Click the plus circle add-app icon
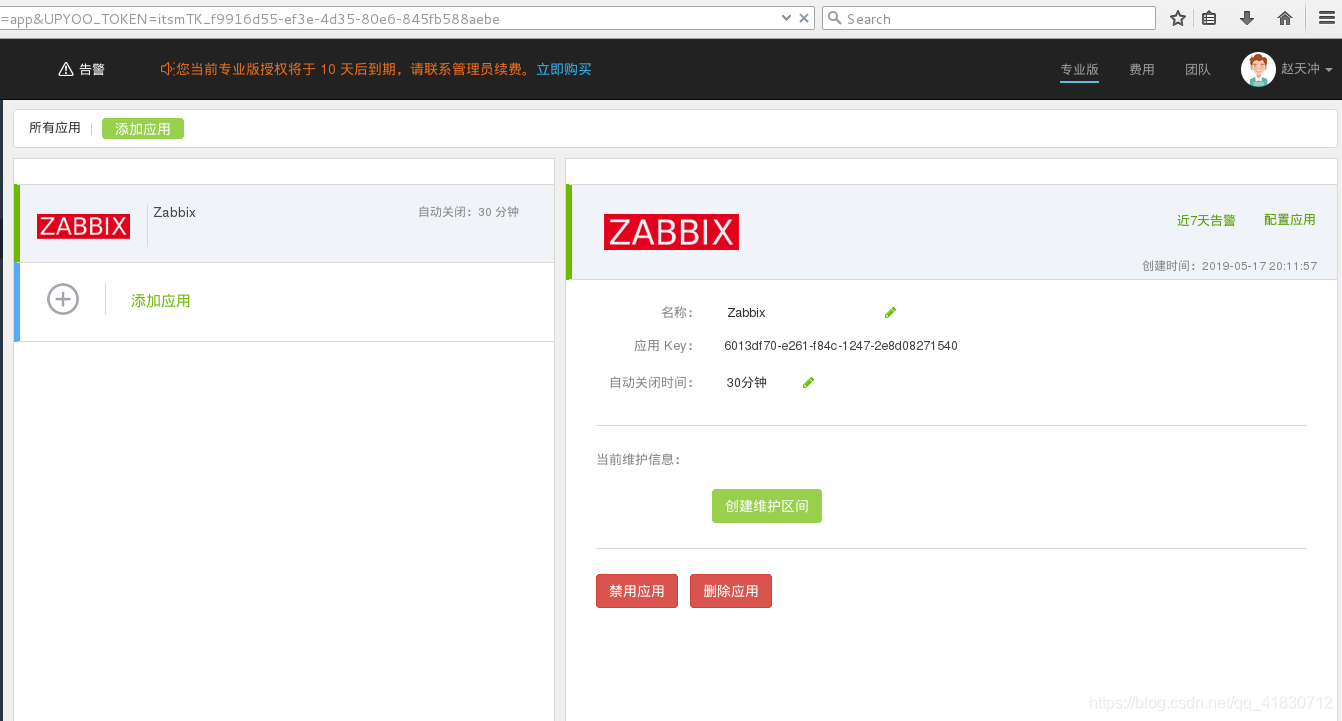The width and height of the screenshot is (1342, 721). pyautogui.click(x=63, y=299)
